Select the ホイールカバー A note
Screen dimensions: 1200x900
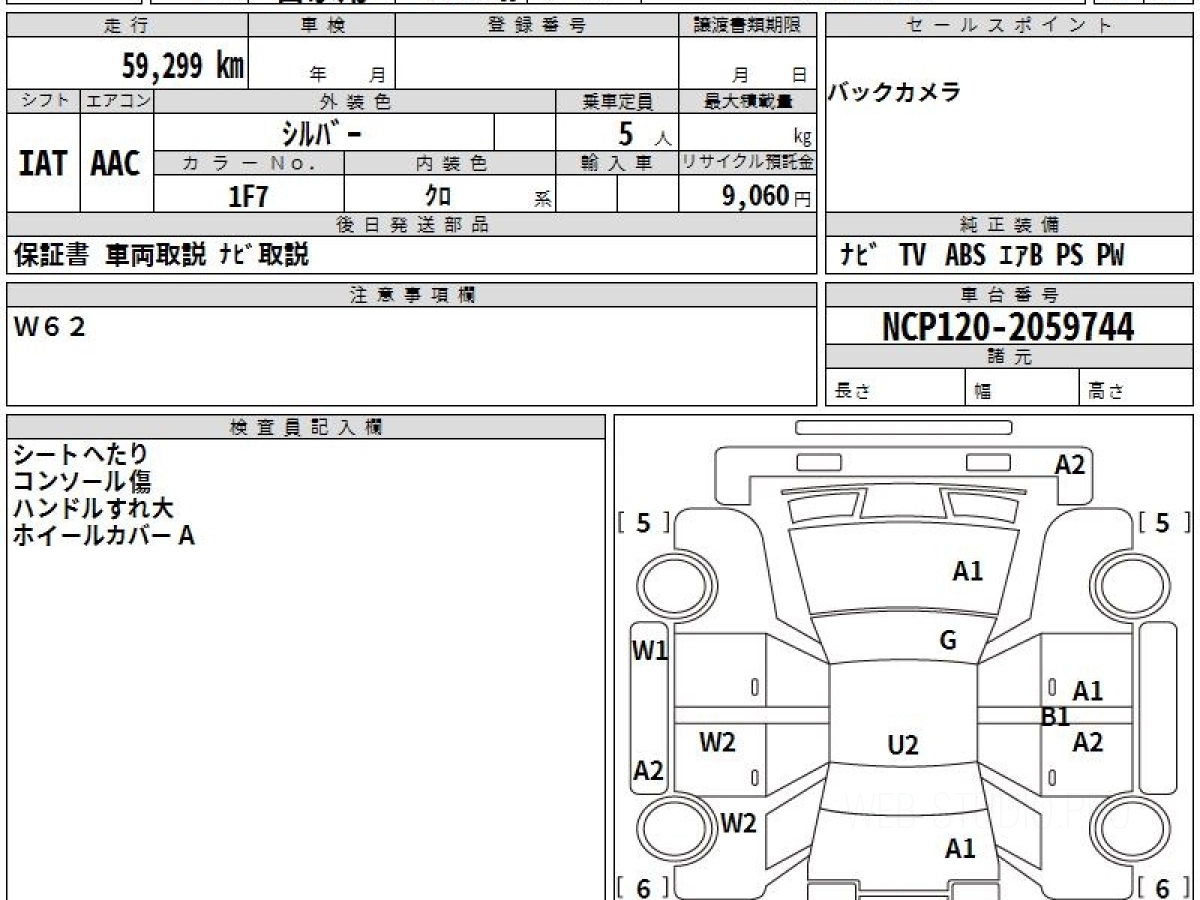click(x=104, y=536)
